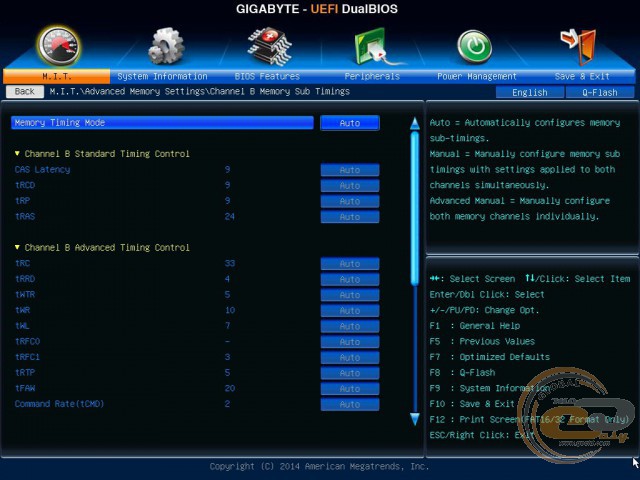Open the tRRD Auto dropdown
Image resolution: width=640 pixels, height=480 pixels.
[x=350, y=279]
